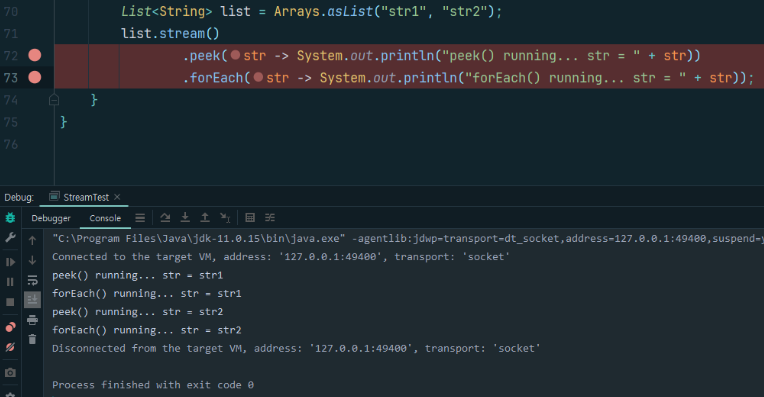
Task: Close the StreamTest debug tab
Action: click(117, 197)
